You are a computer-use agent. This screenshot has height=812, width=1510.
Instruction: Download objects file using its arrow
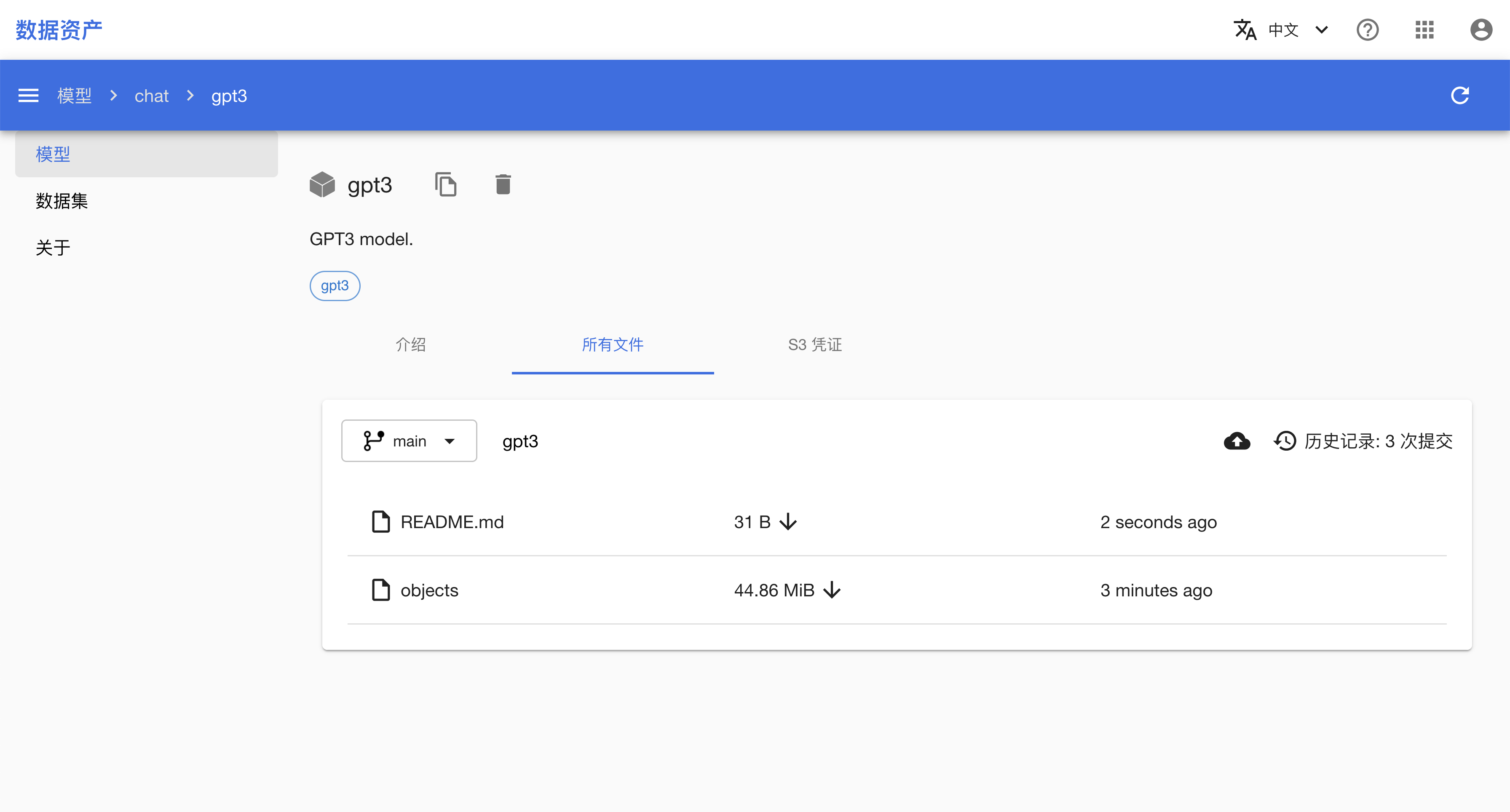(832, 590)
